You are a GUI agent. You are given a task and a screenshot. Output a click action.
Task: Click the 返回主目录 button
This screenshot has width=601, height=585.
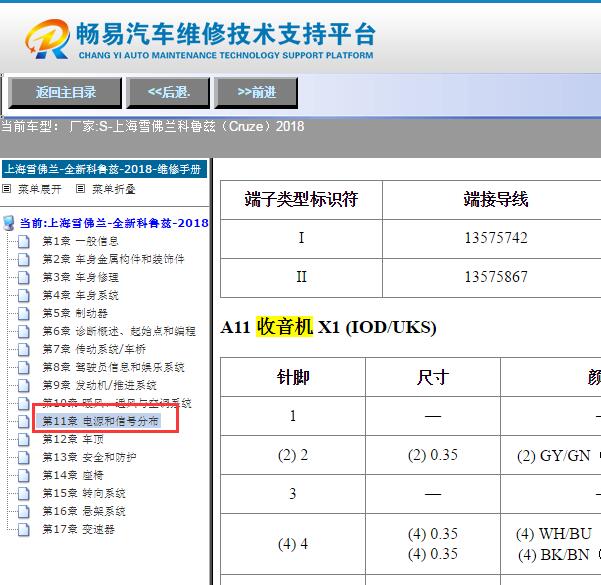[65, 92]
